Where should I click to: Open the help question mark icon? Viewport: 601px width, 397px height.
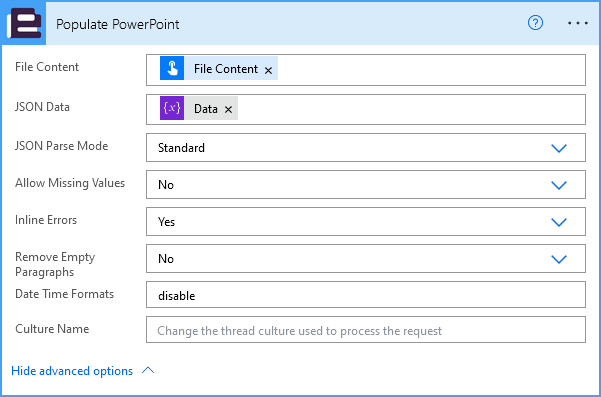535,23
